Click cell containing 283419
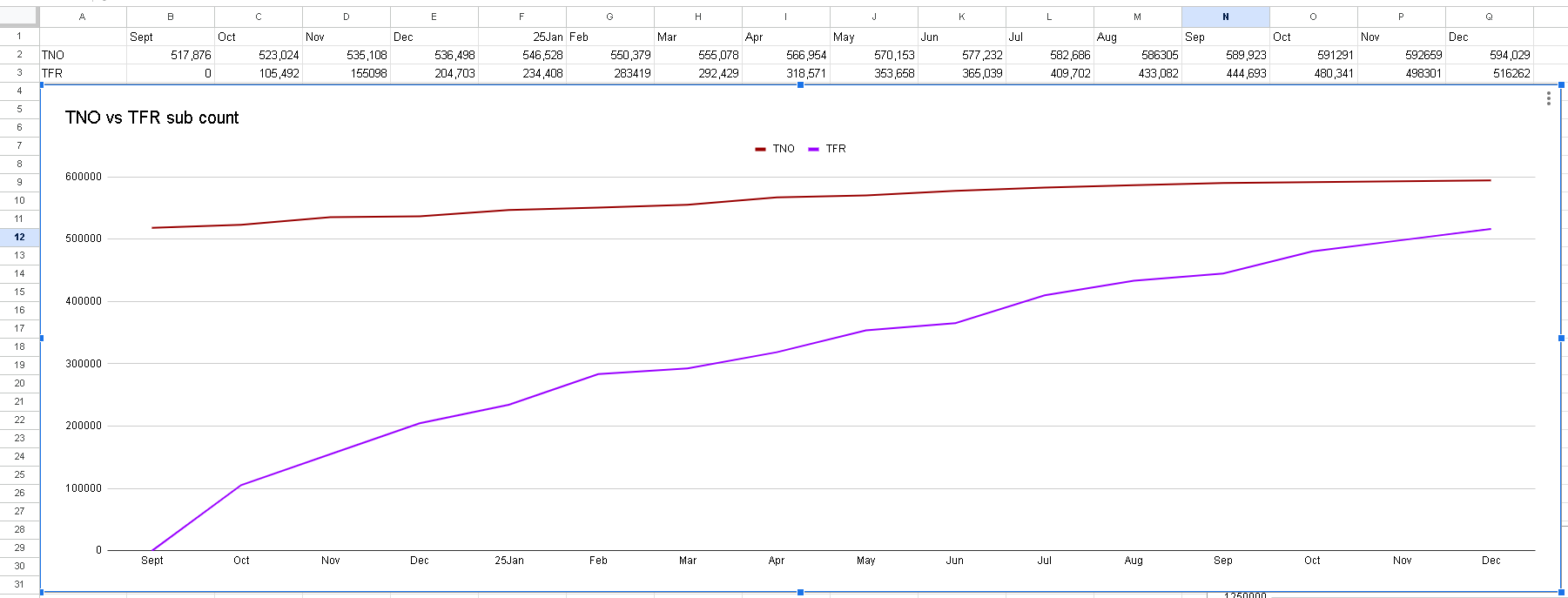 pyautogui.click(x=610, y=73)
